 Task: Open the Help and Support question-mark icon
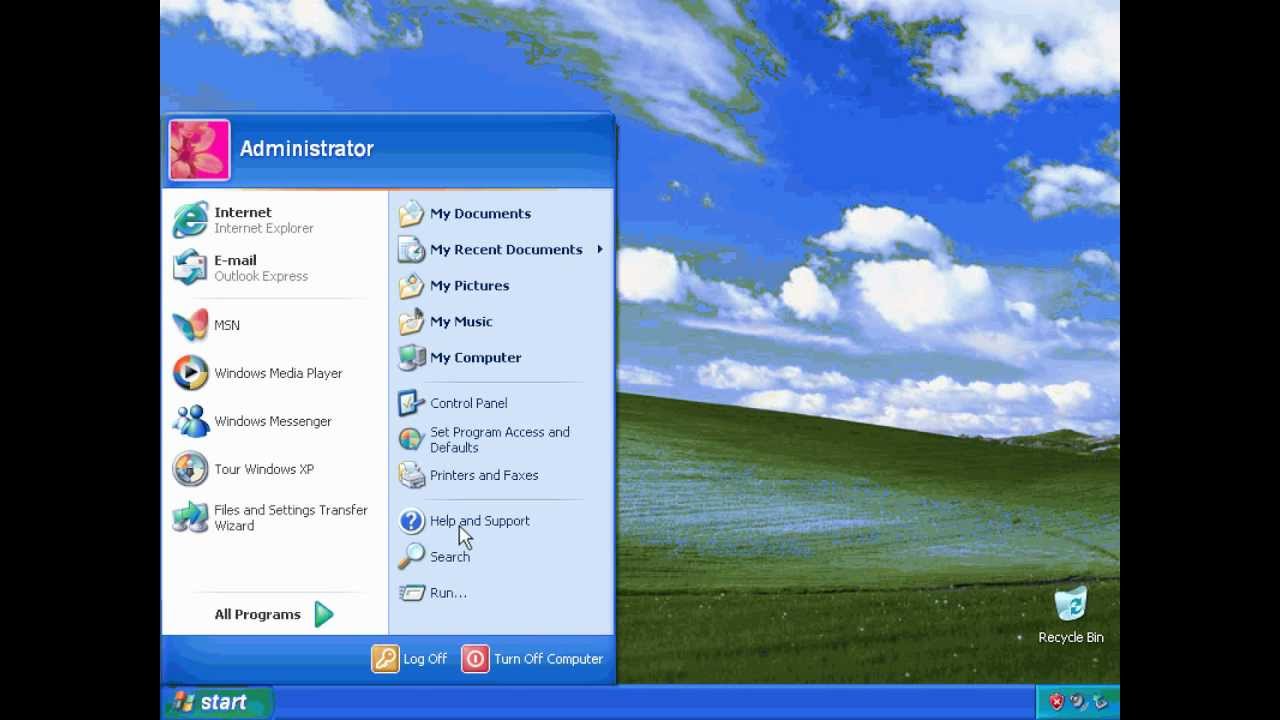(411, 521)
